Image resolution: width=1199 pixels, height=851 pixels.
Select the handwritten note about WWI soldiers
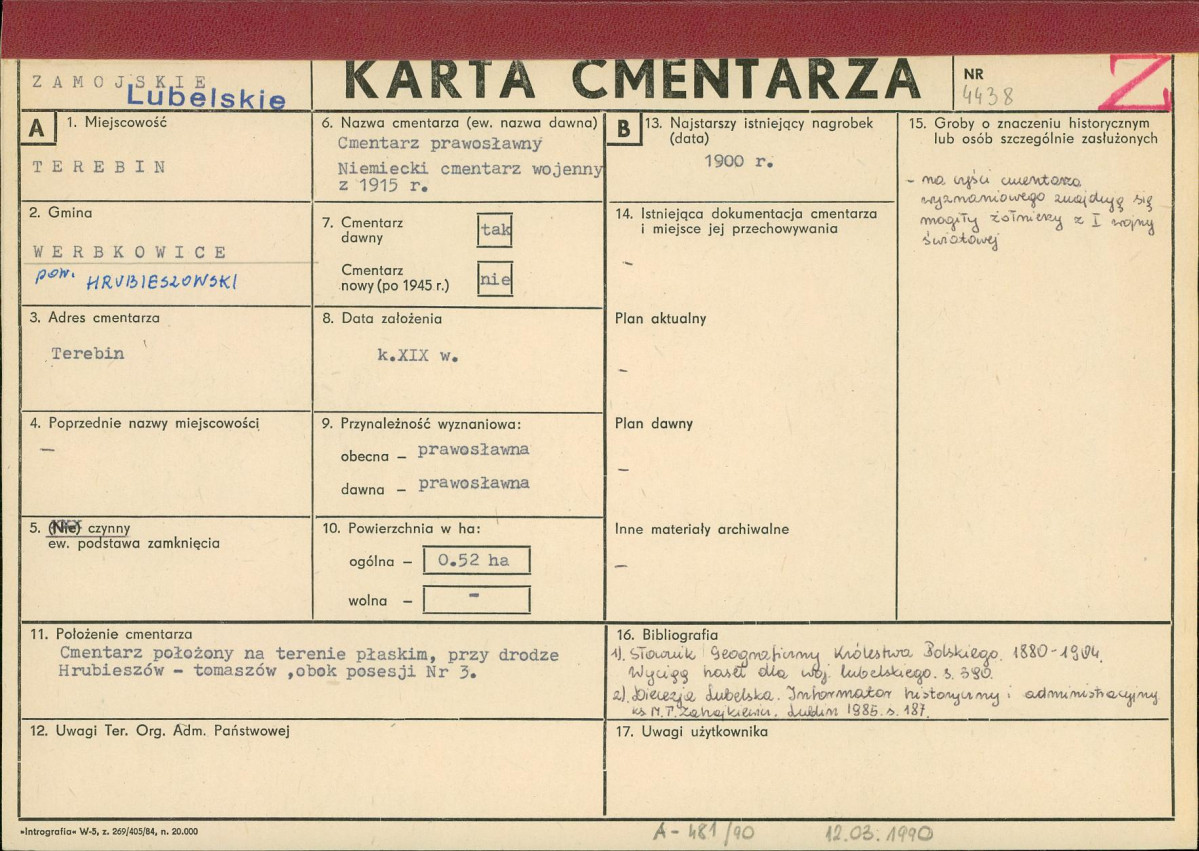pyautogui.click(x=1032, y=212)
